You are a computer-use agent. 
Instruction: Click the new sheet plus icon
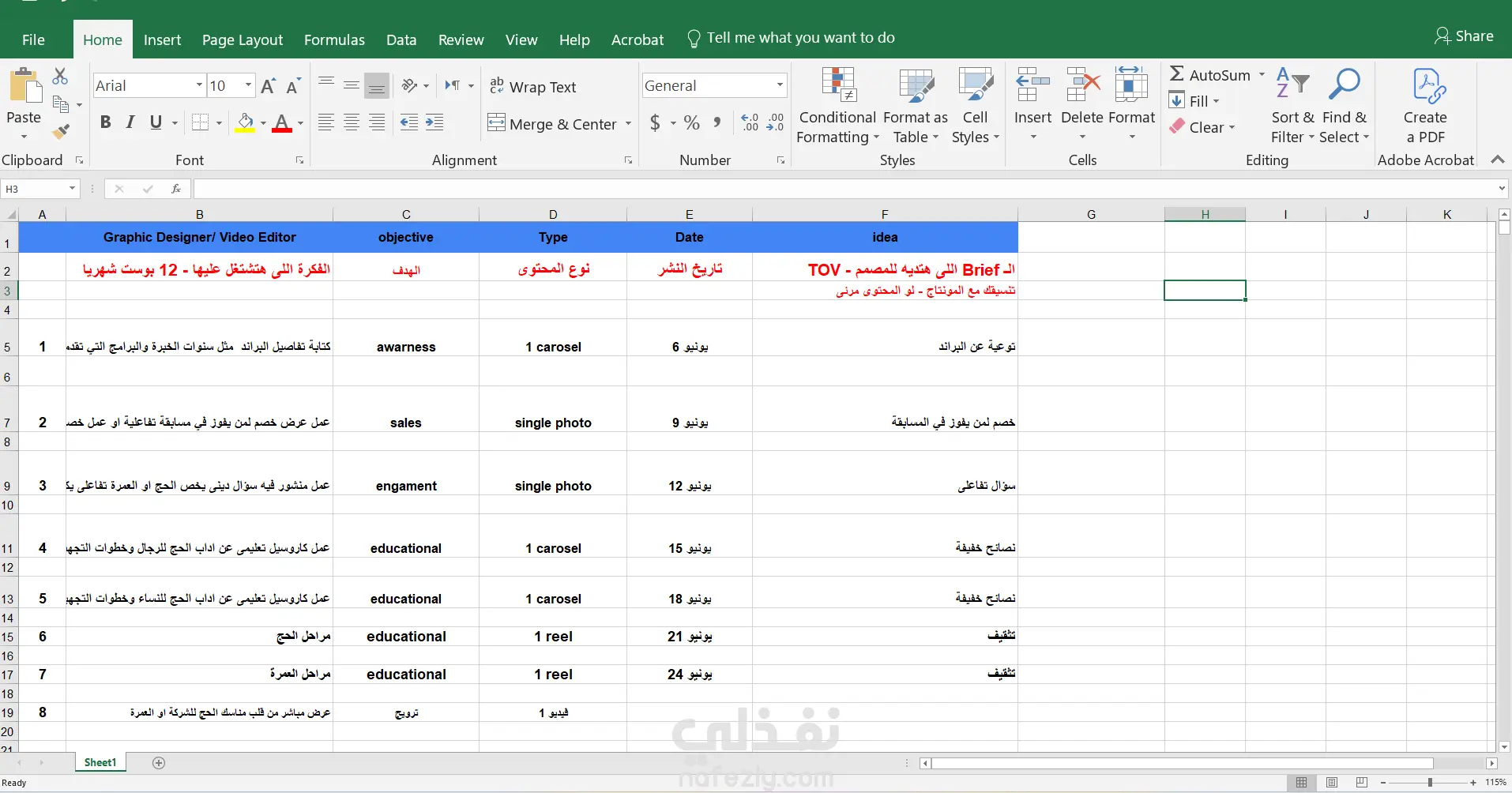(159, 763)
